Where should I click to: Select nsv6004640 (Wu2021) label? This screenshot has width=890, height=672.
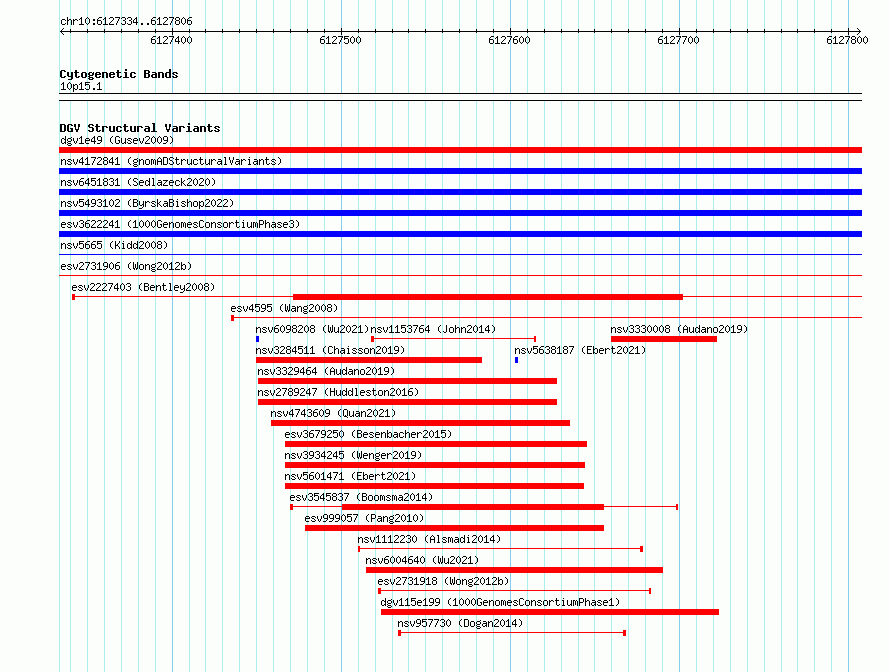(422, 560)
